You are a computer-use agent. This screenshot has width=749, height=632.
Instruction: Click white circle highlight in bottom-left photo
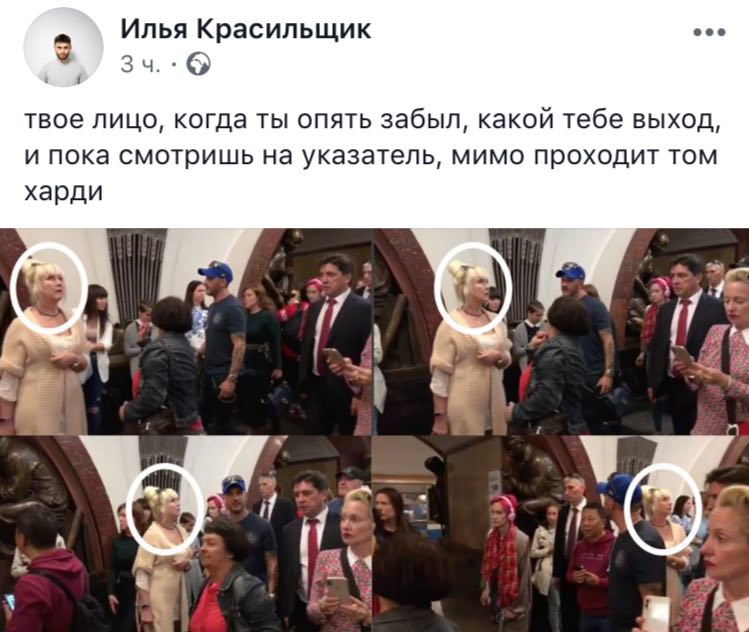tap(165, 506)
